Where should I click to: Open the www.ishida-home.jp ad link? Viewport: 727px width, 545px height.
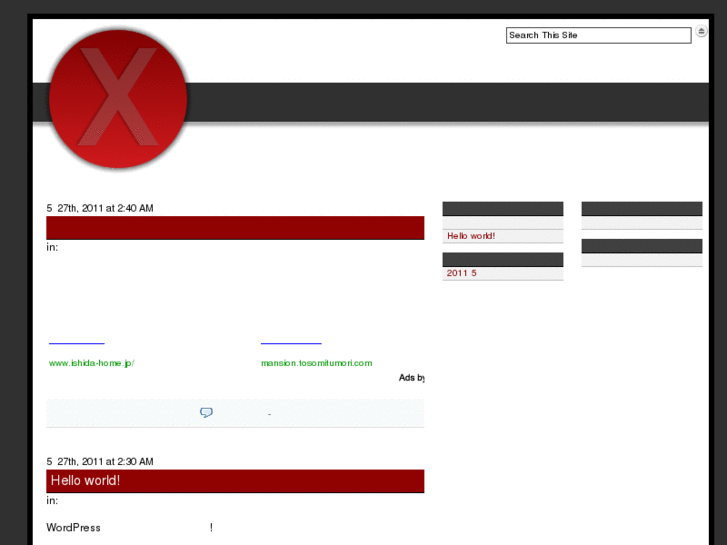point(92,363)
